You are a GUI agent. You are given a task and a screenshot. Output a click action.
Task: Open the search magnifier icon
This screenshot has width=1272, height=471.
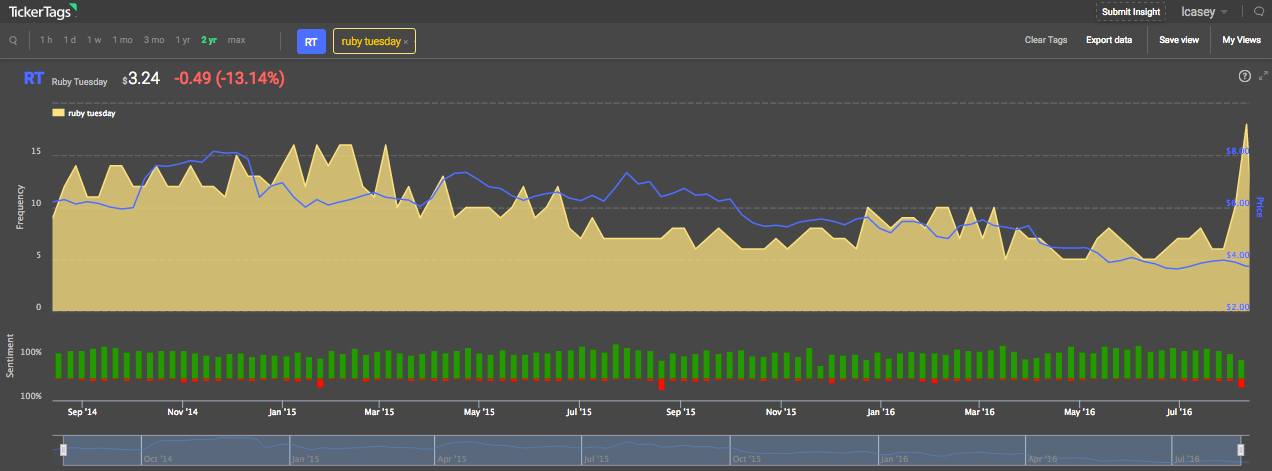(x=13, y=41)
